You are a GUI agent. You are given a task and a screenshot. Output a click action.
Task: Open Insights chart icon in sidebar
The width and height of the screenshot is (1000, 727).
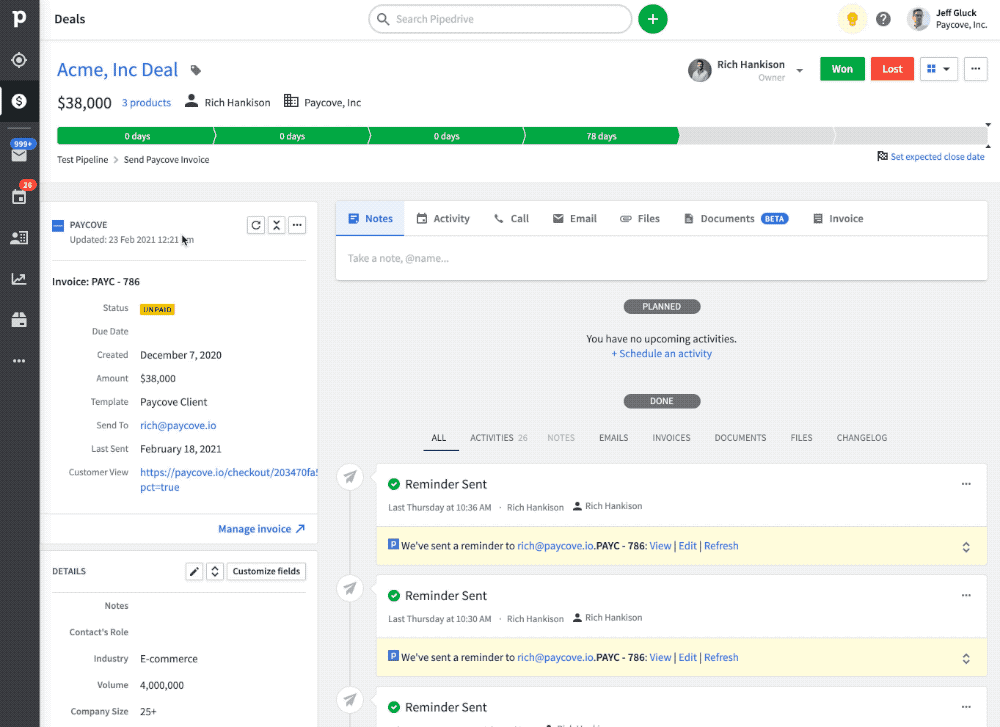[x=19, y=279]
